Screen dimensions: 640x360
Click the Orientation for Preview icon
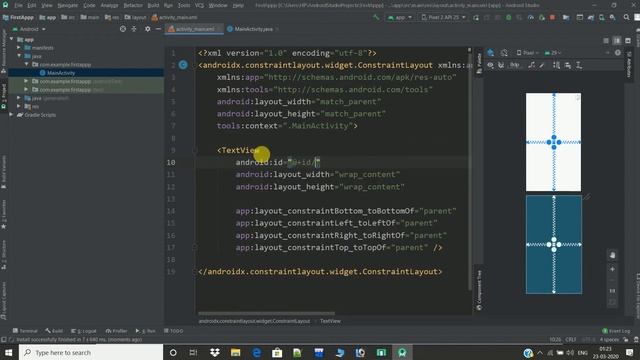(504, 53)
